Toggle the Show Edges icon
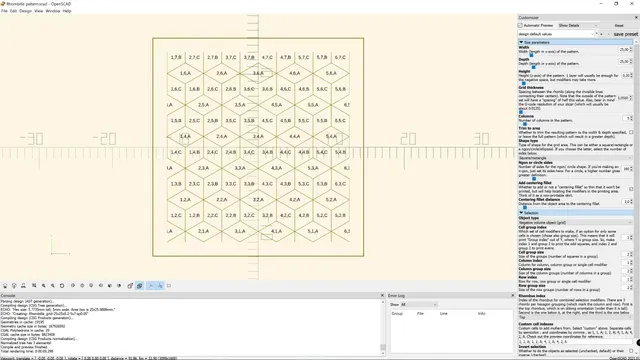Image resolution: width=640 pixels, height=360 pixels. click(x=169, y=286)
